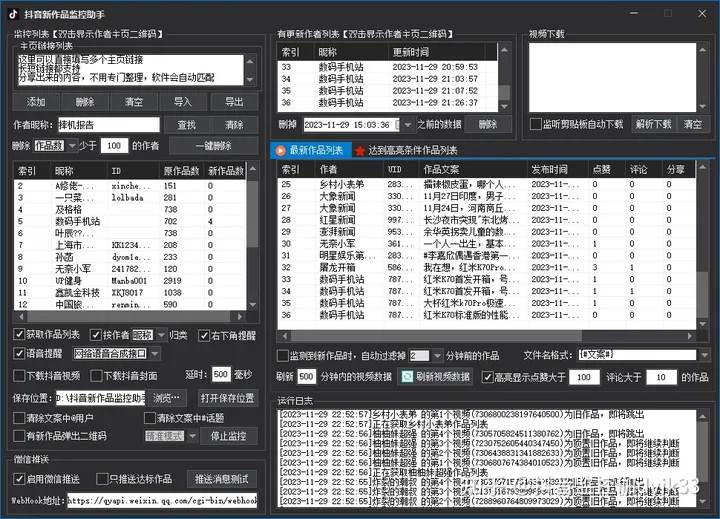This screenshot has height=519, width=720.
Task: Click horizontal scrollbar of monitor list table
Action: point(131,316)
